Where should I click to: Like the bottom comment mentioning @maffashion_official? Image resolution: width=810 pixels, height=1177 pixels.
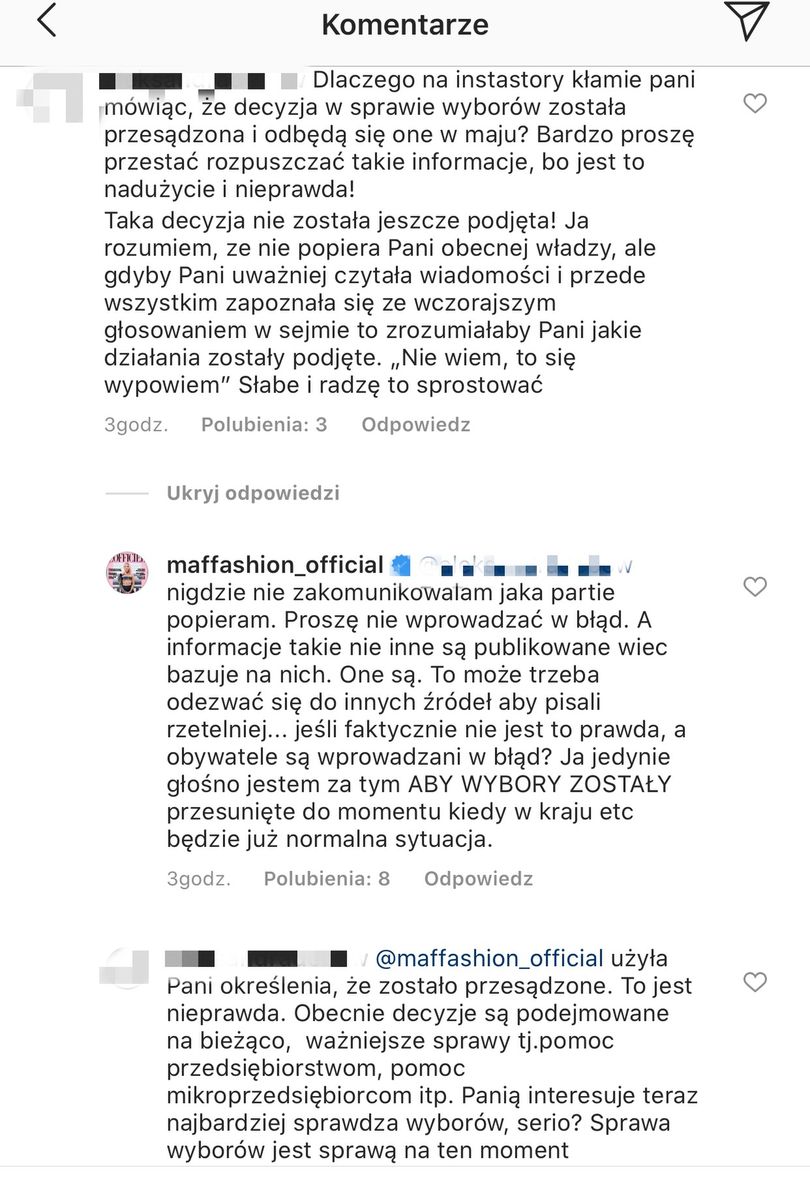(756, 980)
